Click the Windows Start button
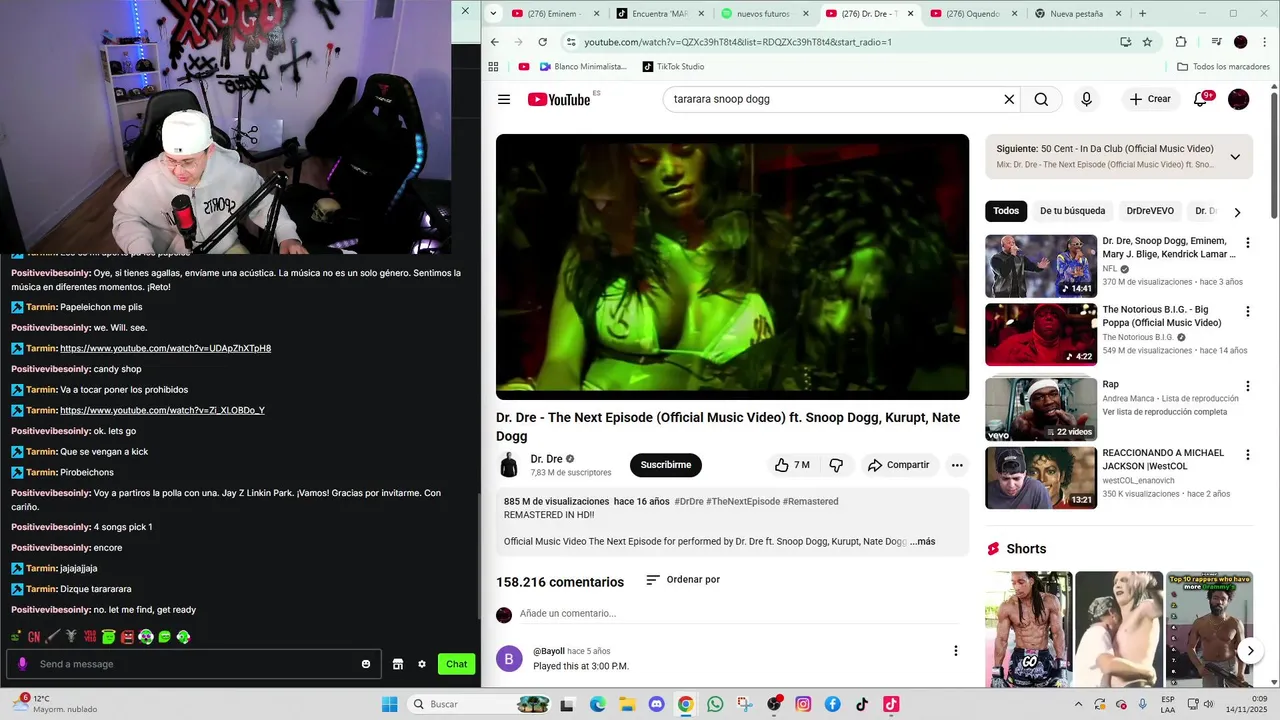Screen dimensions: 1280x720 click(390, 704)
